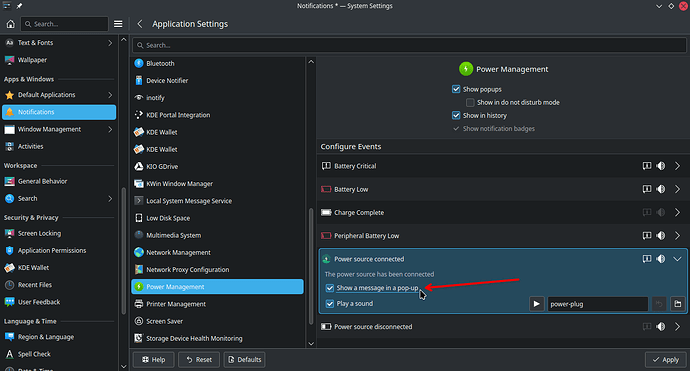Open the sound file browser folder icon
690x371 pixels.
pyautogui.click(x=678, y=304)
